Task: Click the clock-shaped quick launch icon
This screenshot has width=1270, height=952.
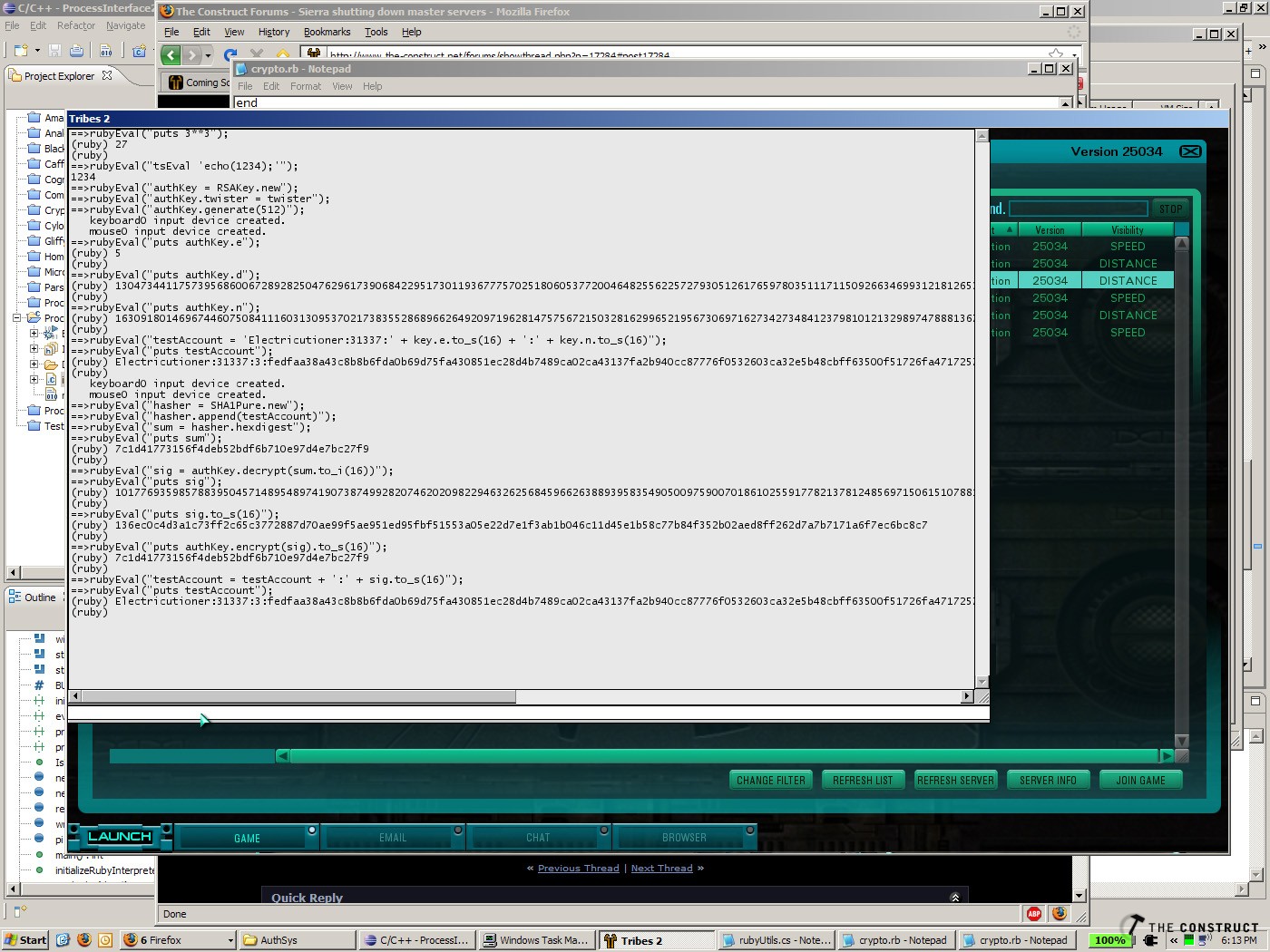Action: (x=105, y=940)
